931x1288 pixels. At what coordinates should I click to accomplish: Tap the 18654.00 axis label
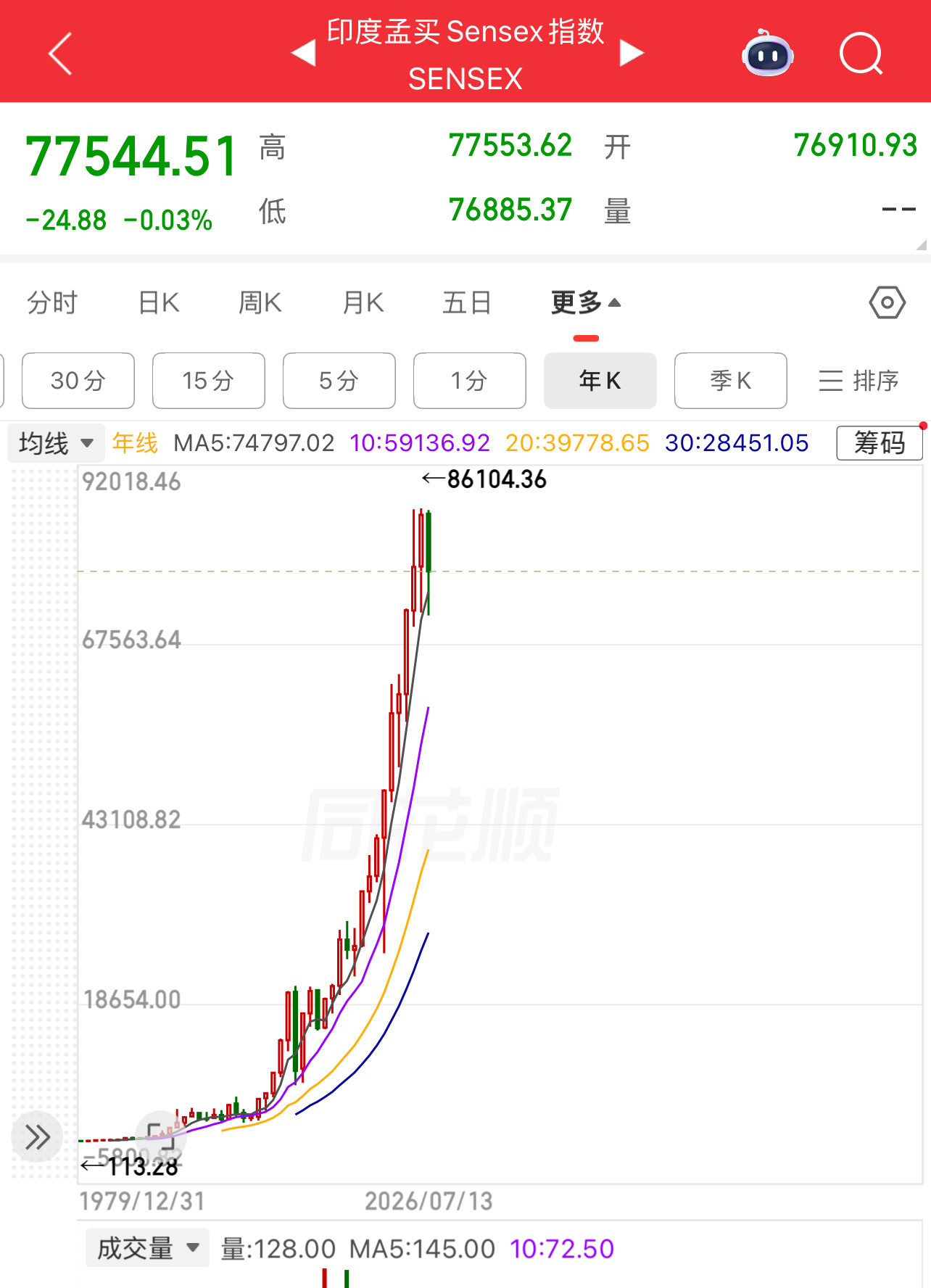click(x=132, y=1000)
